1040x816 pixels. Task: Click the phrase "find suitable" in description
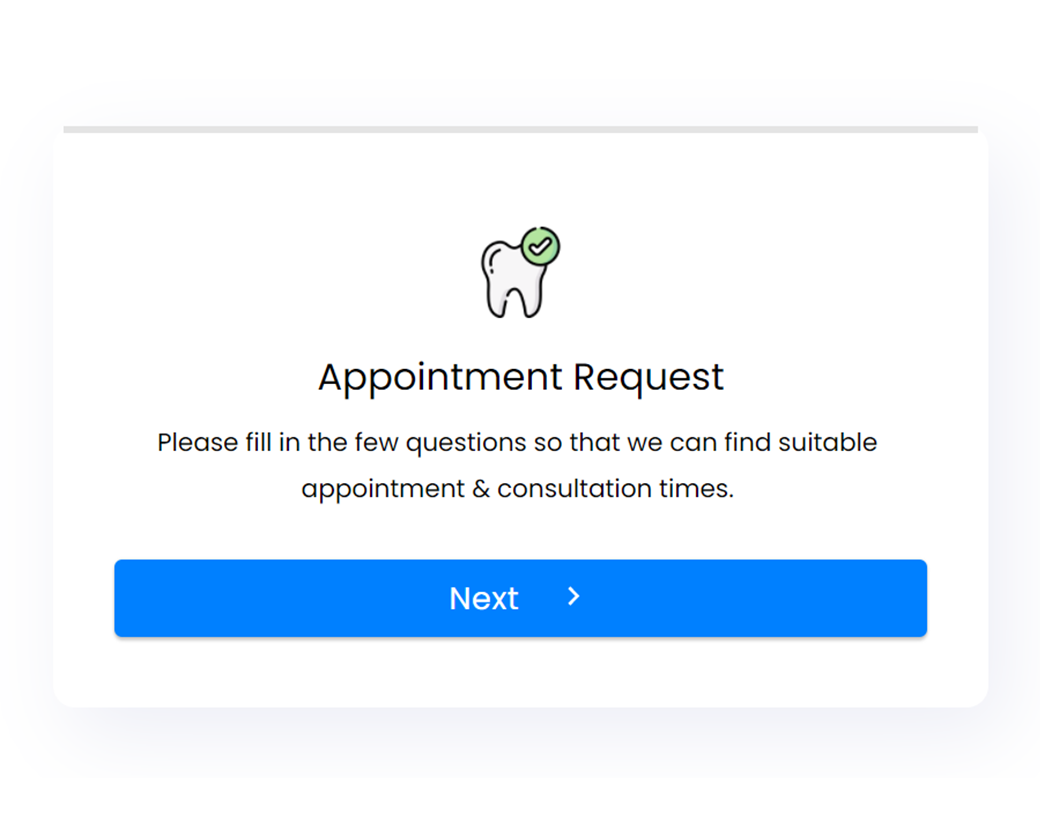801,442
